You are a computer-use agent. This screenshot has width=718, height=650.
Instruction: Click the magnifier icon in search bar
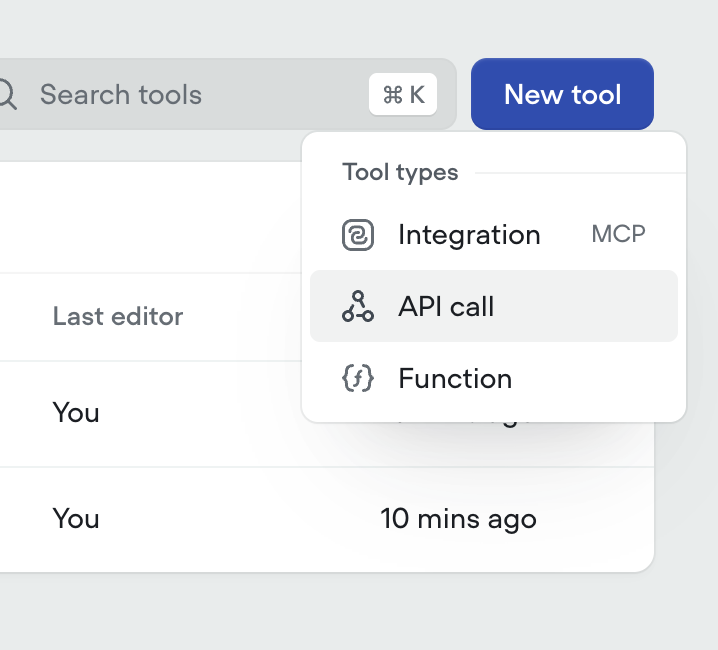click(x=7, y=94)
